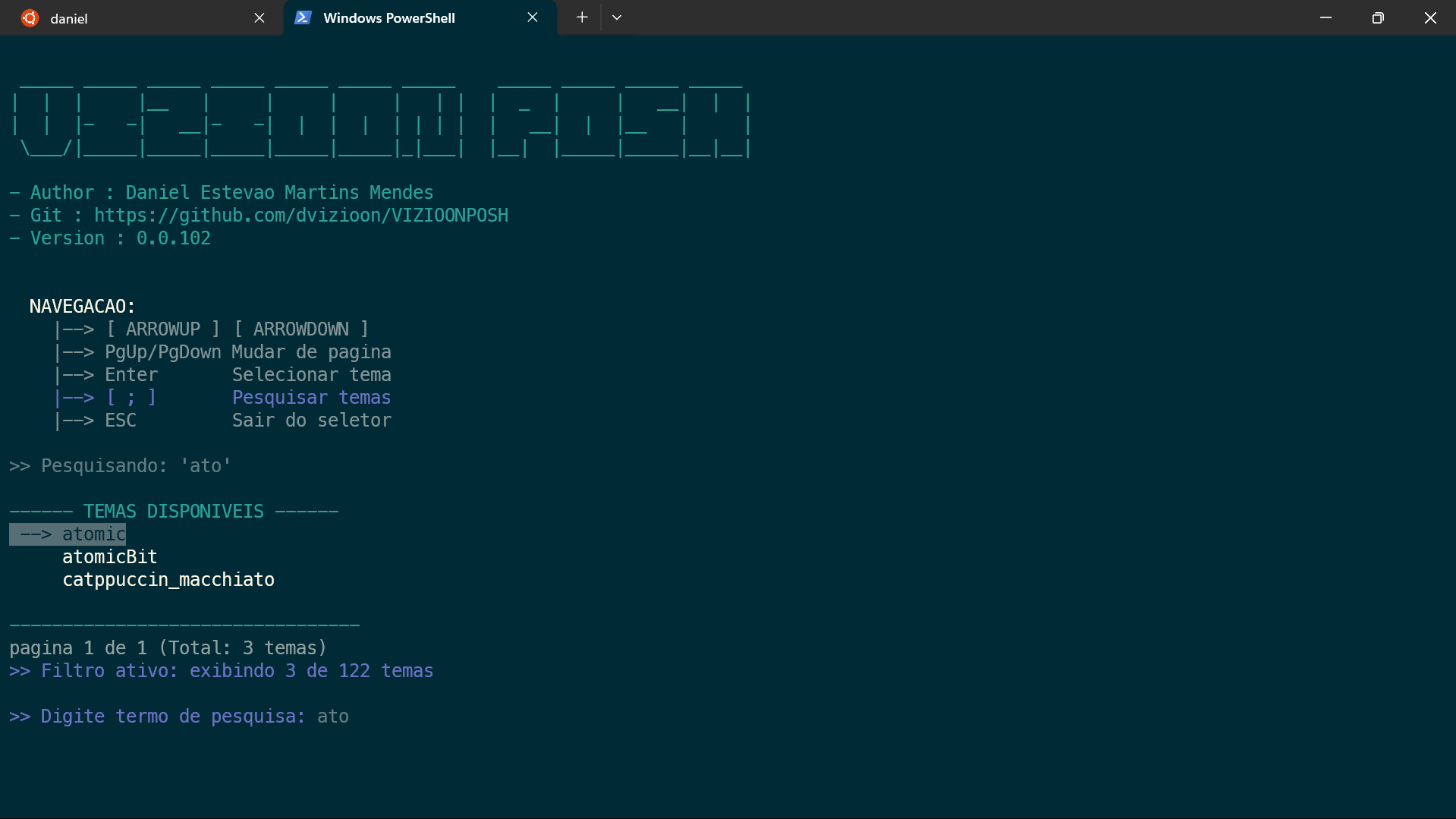
Task: Close the Windows PowerShell tab
Action: coord(533,17)
